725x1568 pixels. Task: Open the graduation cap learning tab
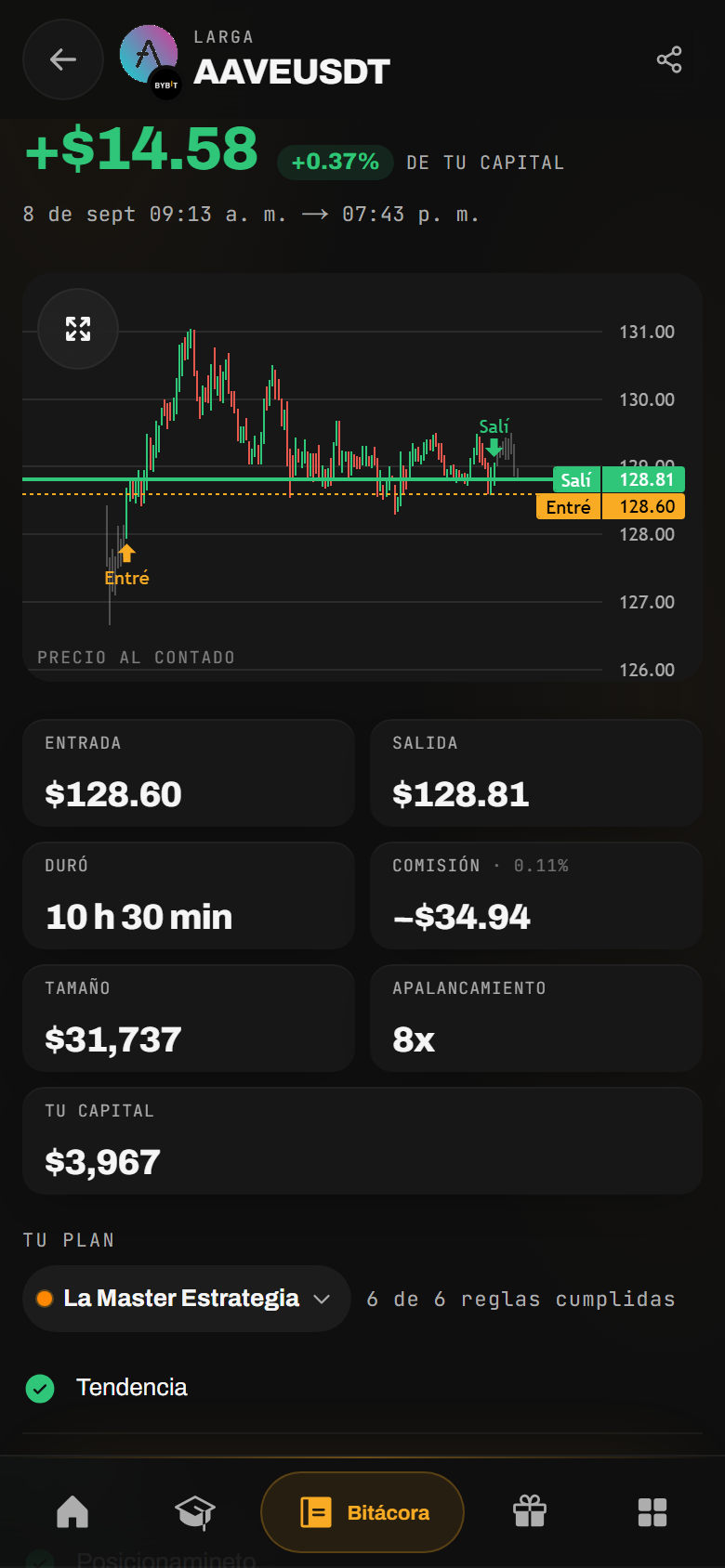[195, 1512]
